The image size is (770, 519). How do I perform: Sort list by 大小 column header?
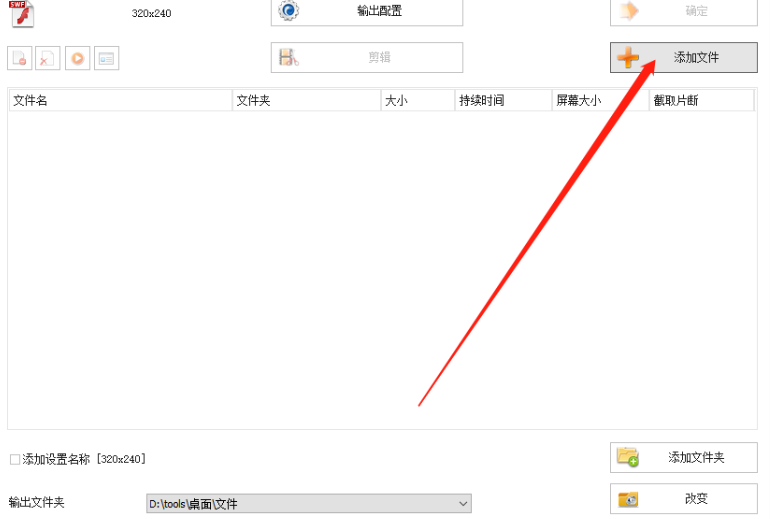pyautogui.click(x=418, y=101)
